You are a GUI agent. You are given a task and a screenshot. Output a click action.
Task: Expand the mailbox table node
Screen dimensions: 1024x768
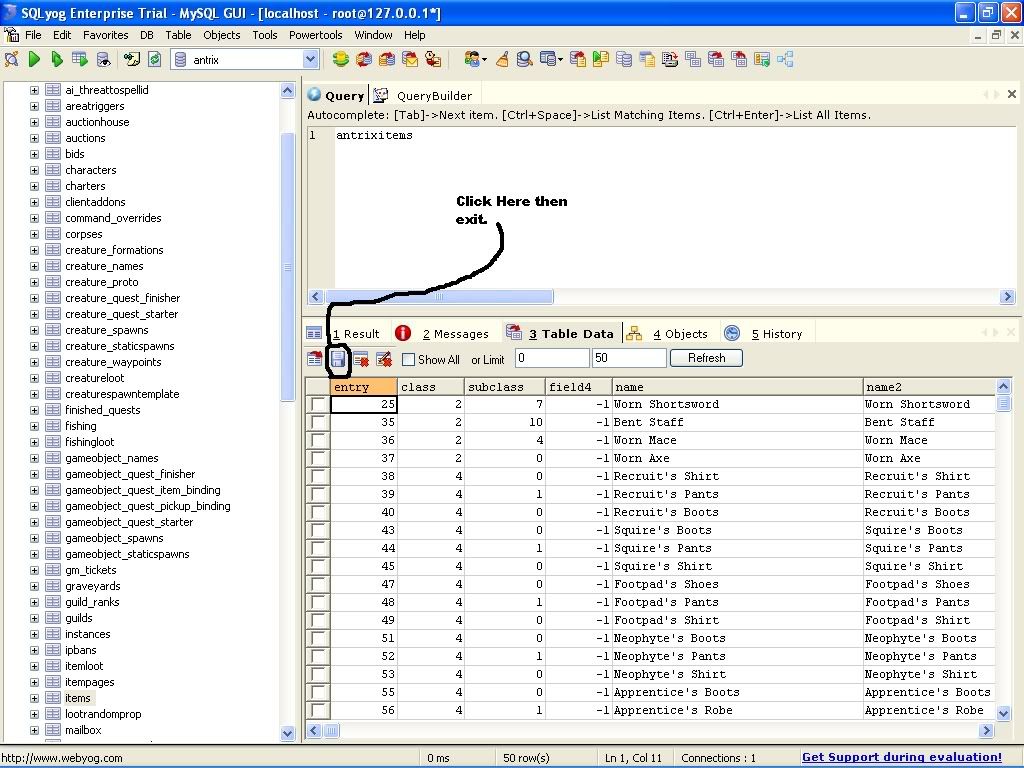pyautogui.click(x=34, y=730)
